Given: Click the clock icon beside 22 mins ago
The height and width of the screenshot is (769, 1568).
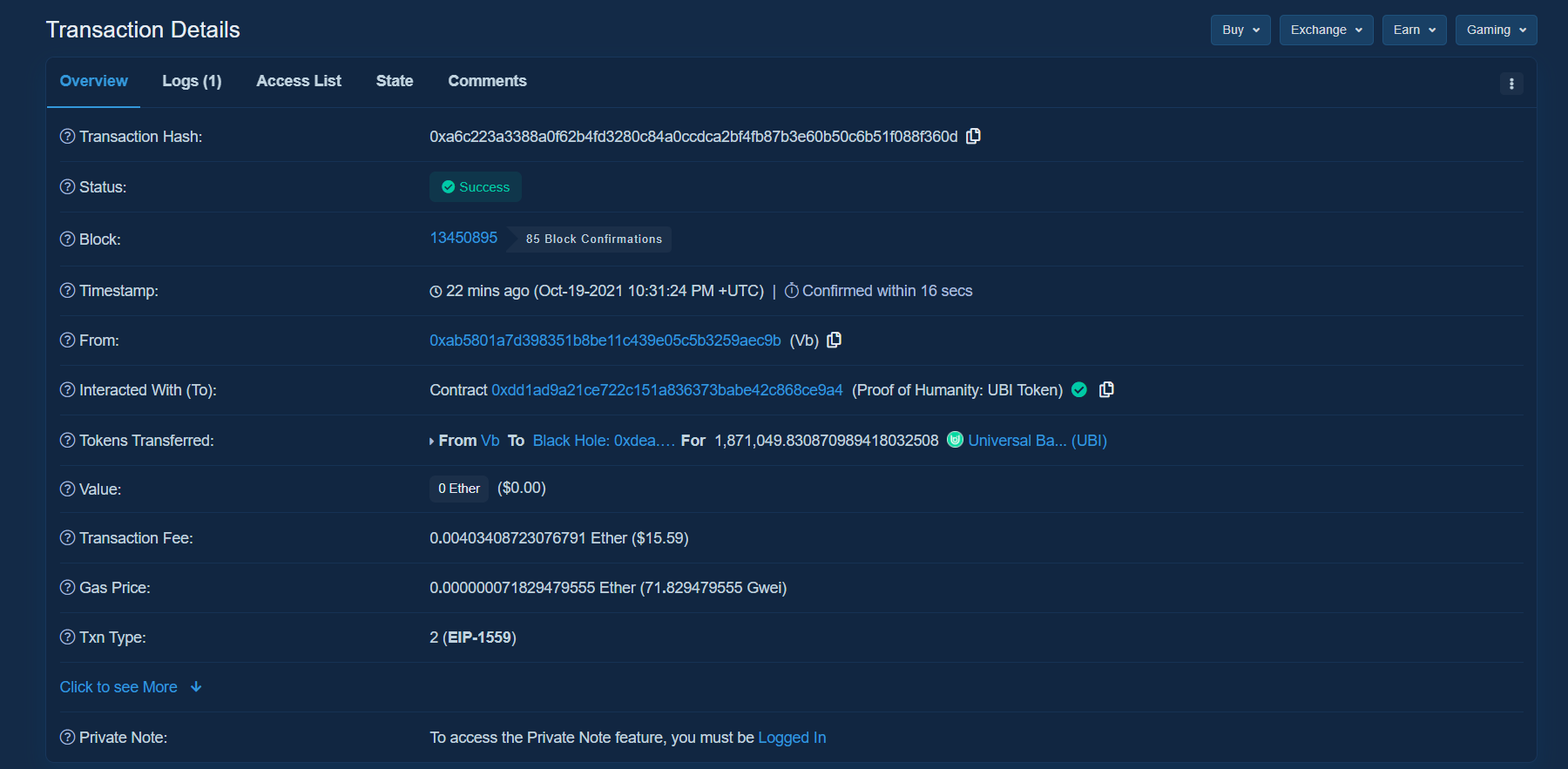Looking at the screenshot, I should pyautogui.click(x=436, y=292).
